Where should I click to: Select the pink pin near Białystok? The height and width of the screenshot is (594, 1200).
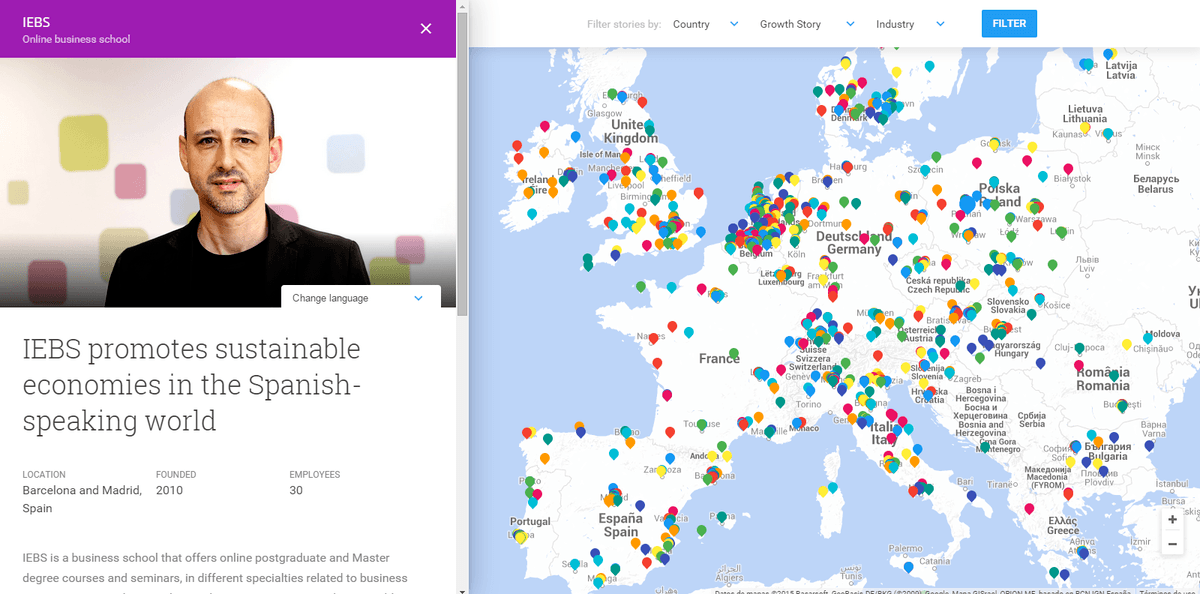pyautogui.click(x=1068, y=169)
